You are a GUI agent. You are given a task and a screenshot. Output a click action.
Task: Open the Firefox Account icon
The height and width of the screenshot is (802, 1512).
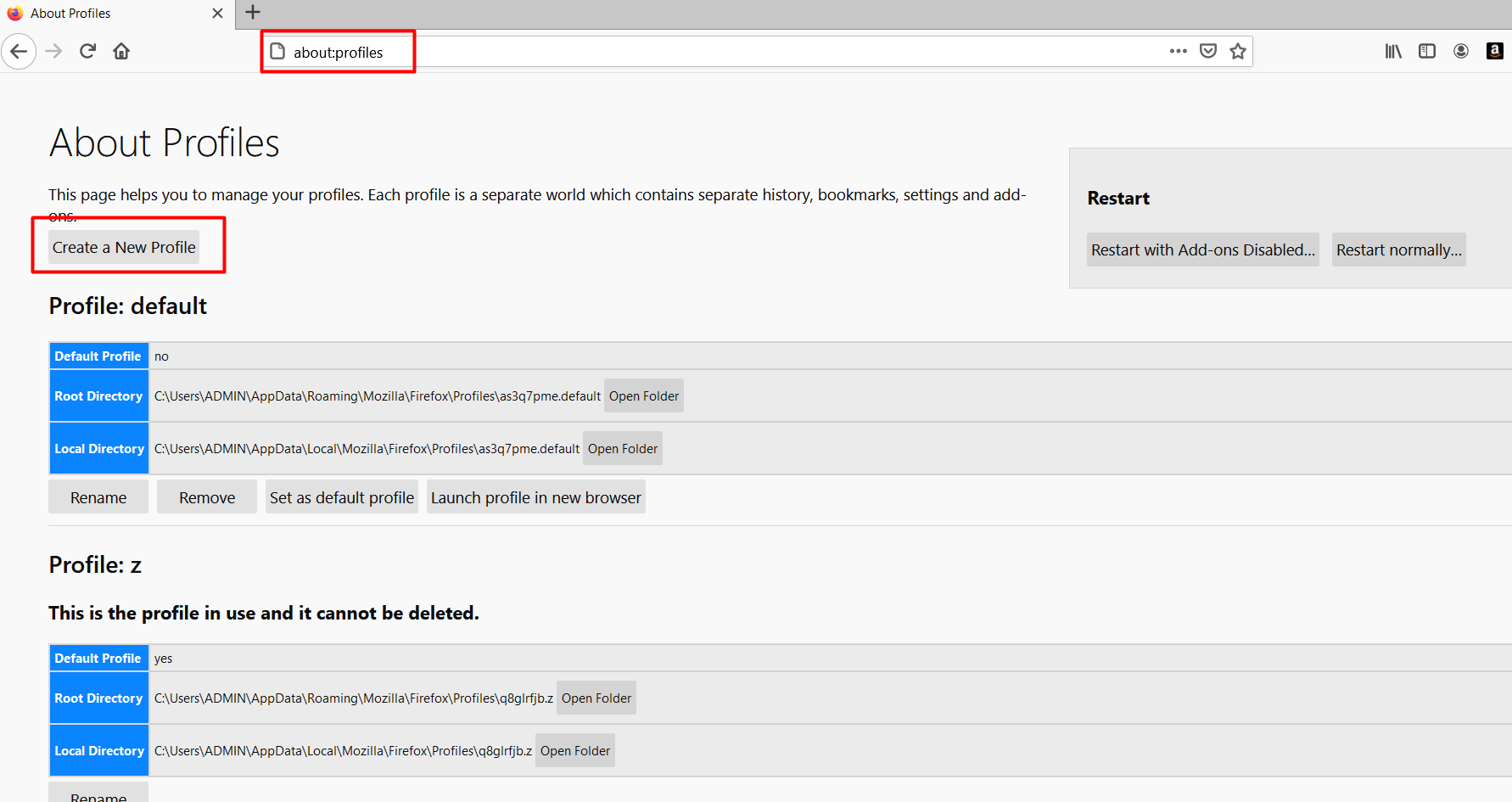pyautogui.click(x=1461, y=51)
